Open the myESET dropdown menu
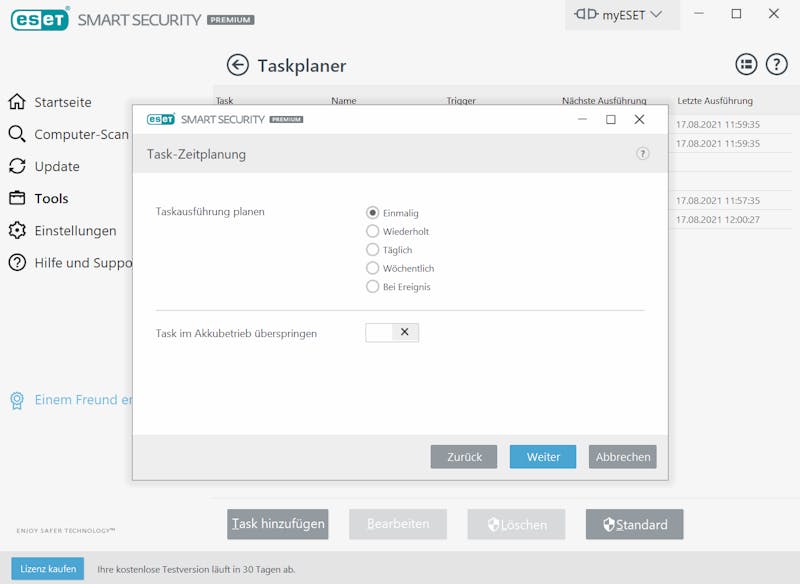The height and width of the screenshot is (584, 800). tap(622, 15)
